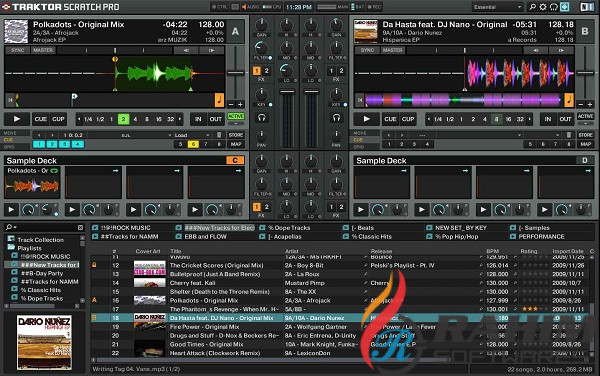Play first sample slot in Deck C
The image size is (600, 376).
click(x=11, y=209)
